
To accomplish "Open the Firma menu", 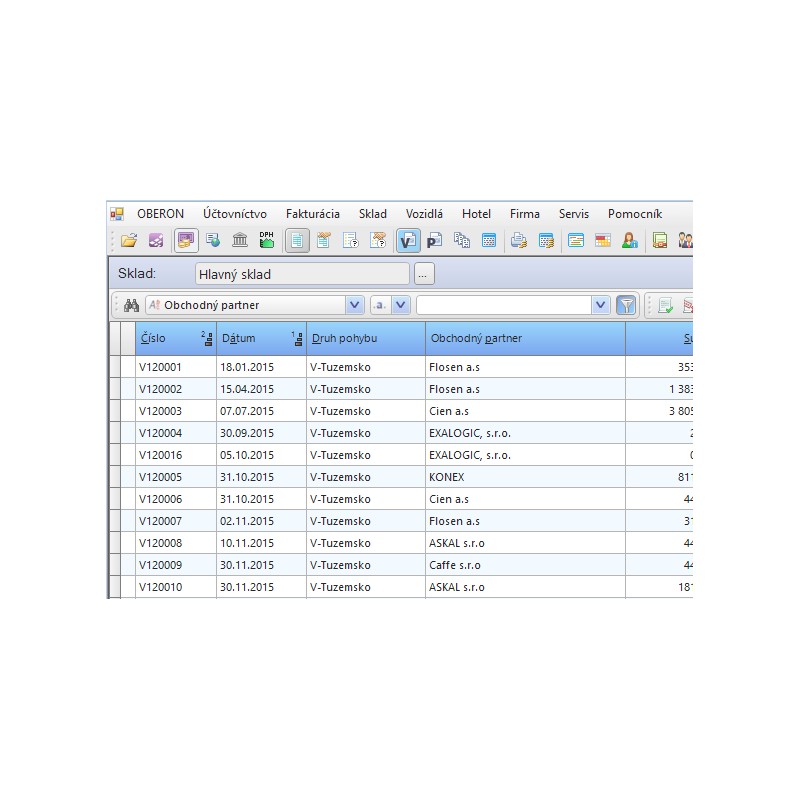I will [524, 214].
